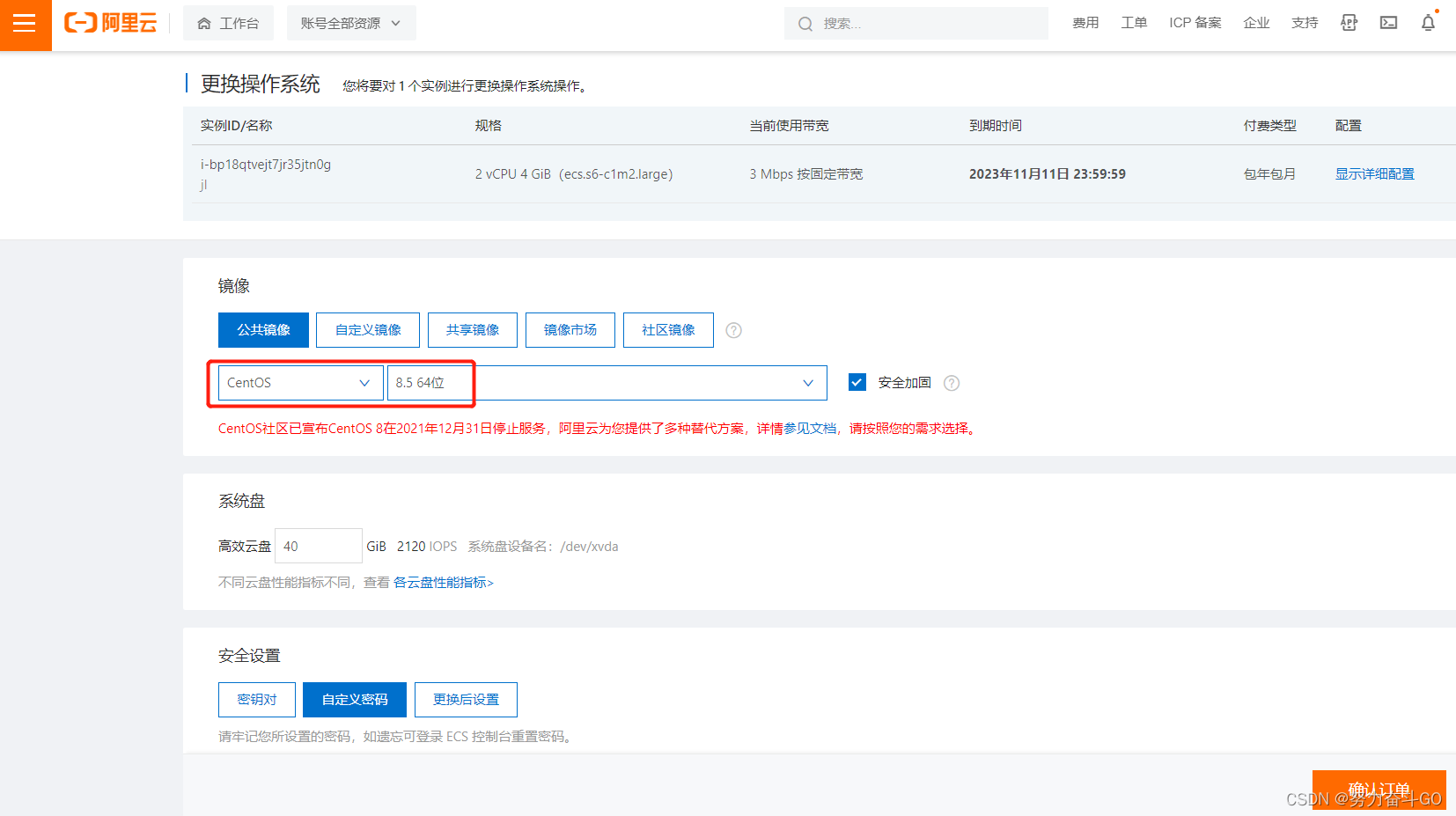Open the 支持 menu
This screenshot has width=1456, height=816.
click(x=1305, y=23)
